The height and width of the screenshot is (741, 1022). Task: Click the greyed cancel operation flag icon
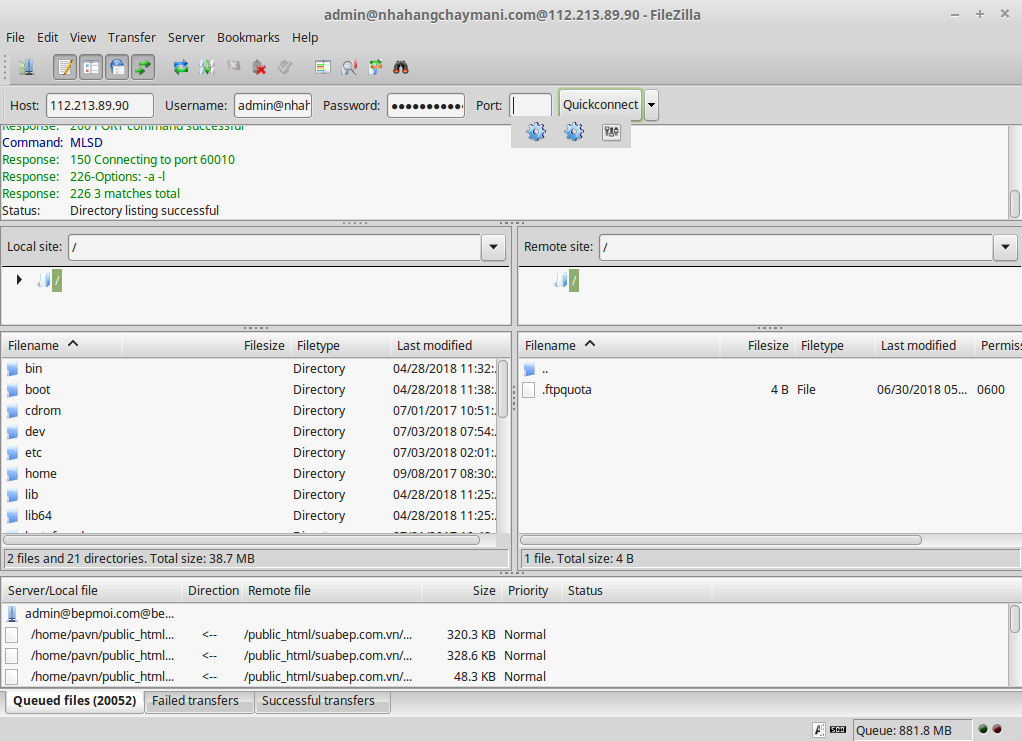[x=233, y=66]
